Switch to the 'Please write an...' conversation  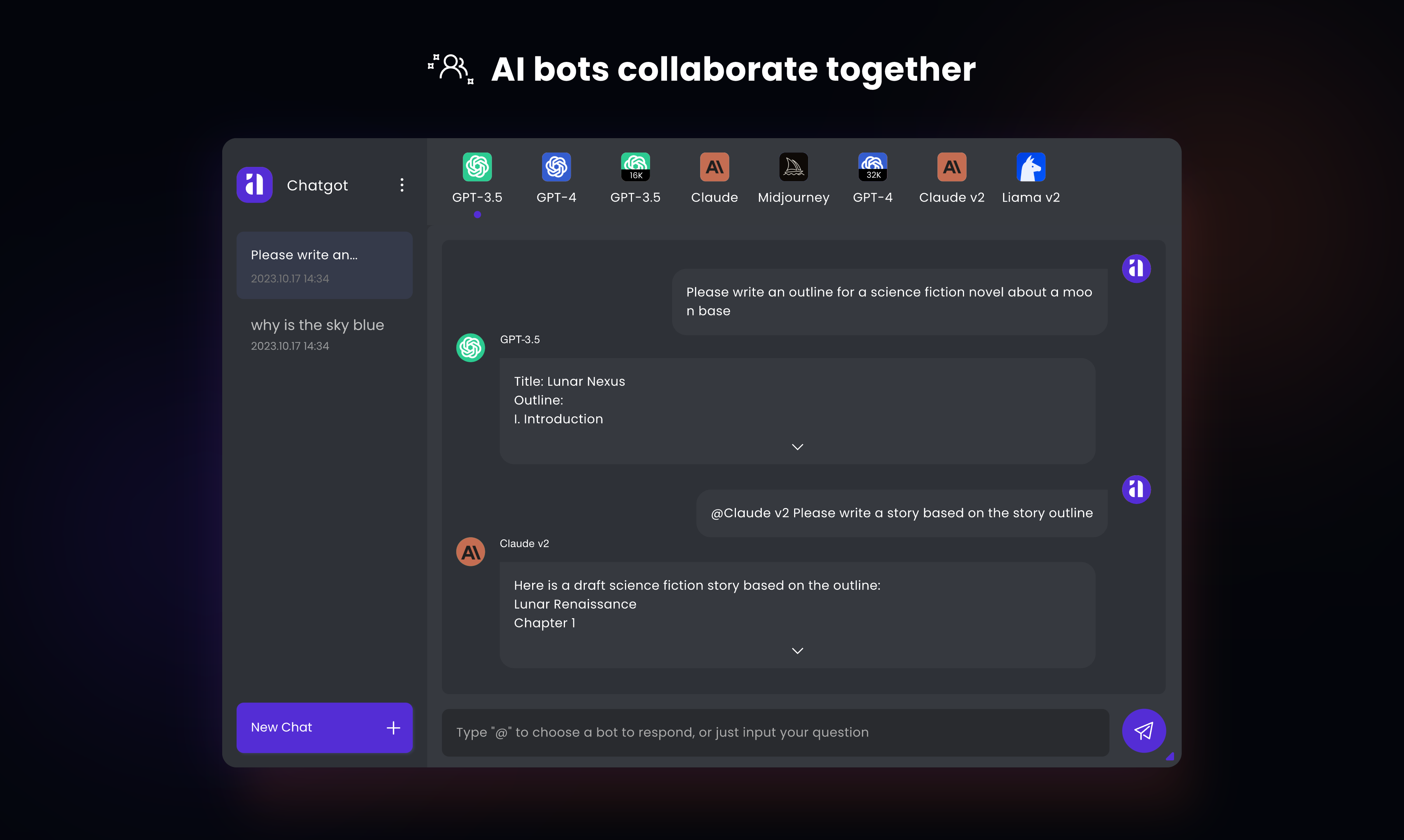[324, 265]
